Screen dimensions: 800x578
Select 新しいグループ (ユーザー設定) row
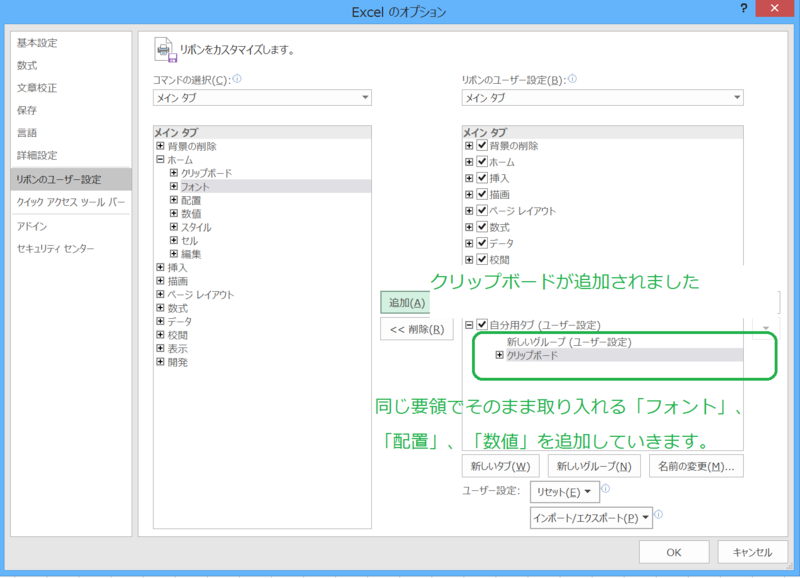click(569, 342)
